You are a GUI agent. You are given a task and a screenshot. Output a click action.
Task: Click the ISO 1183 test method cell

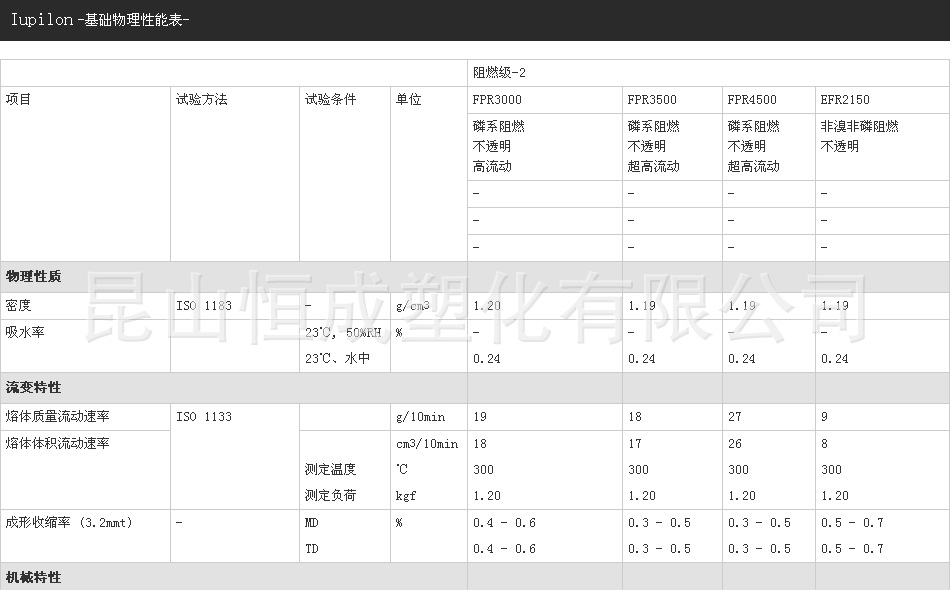(x=202, y=305)
